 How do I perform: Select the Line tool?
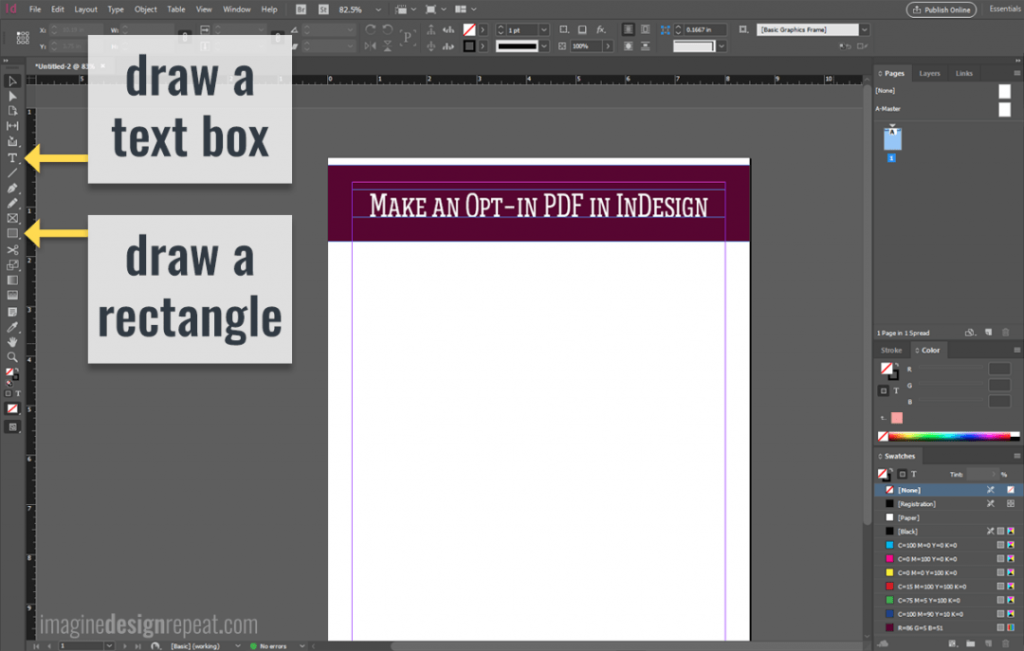[12, 173]
